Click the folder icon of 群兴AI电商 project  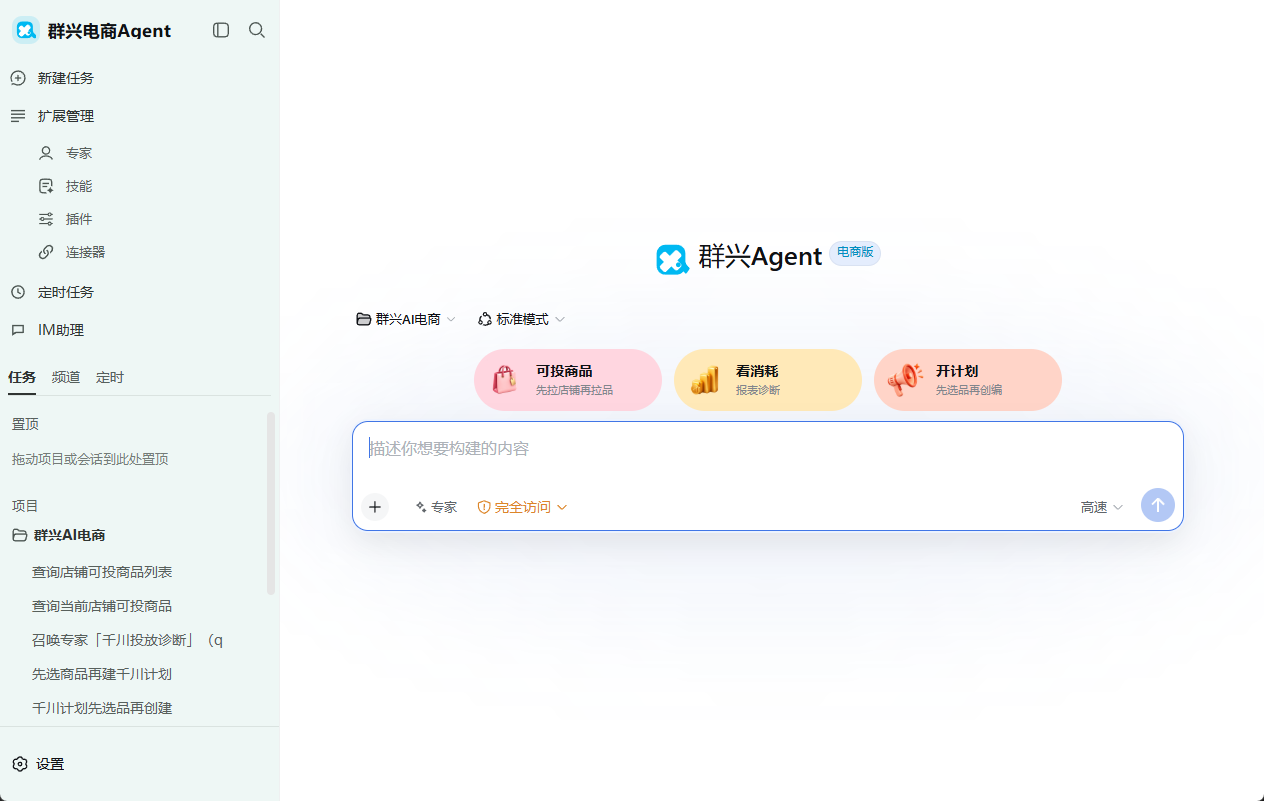coord(19,535)
